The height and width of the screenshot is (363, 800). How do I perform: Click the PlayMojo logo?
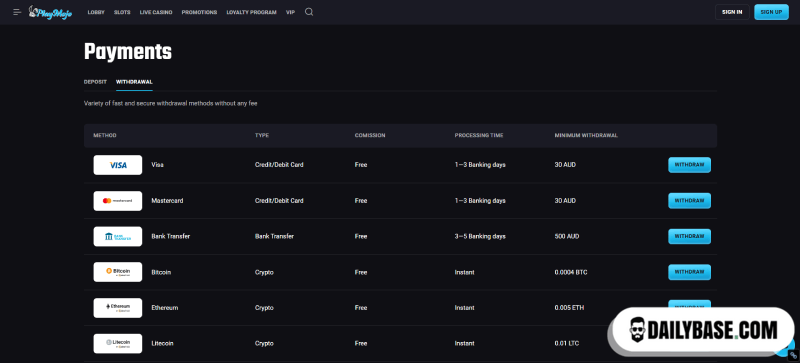[x=50, y=12]
